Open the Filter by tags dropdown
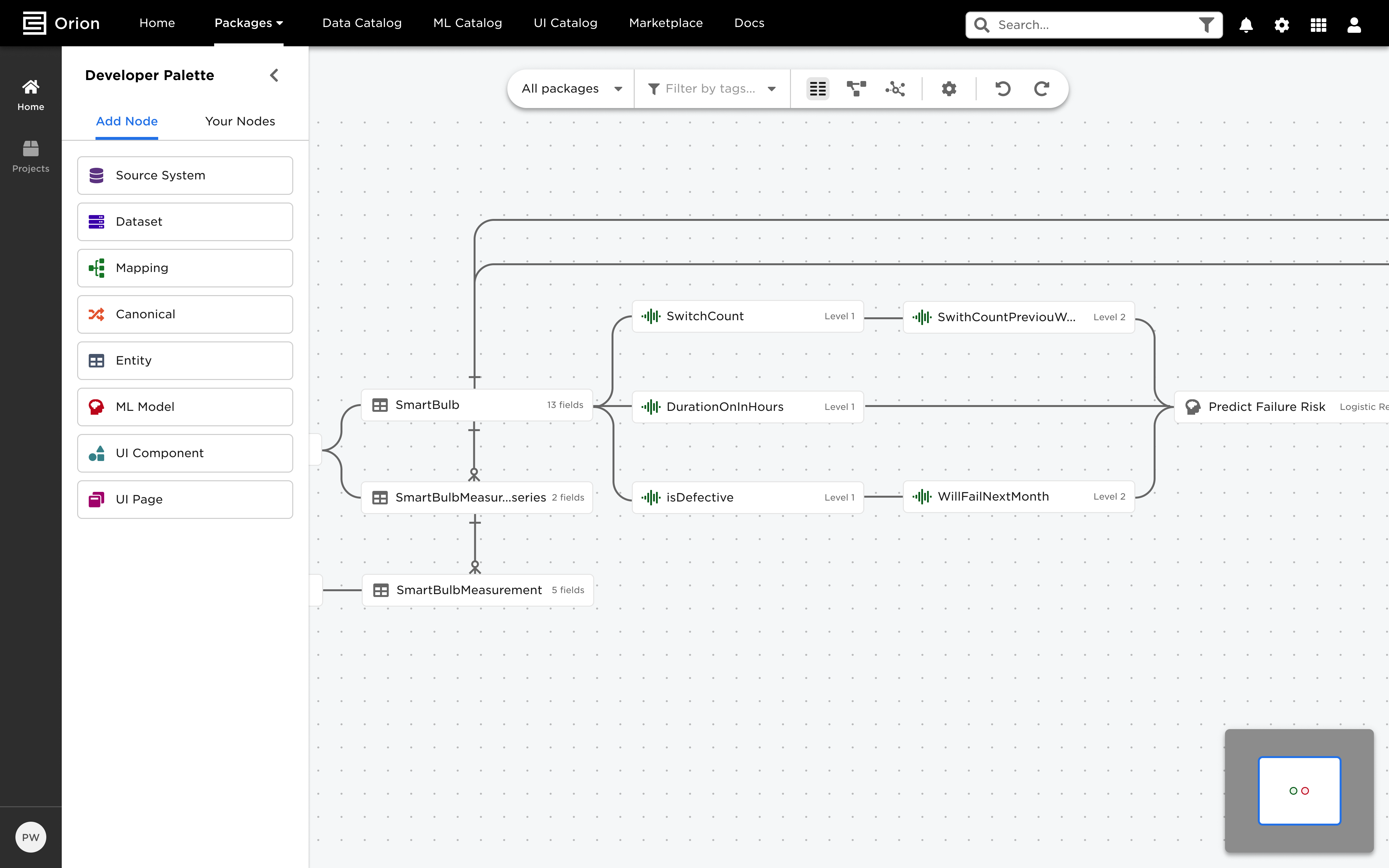 712,88
